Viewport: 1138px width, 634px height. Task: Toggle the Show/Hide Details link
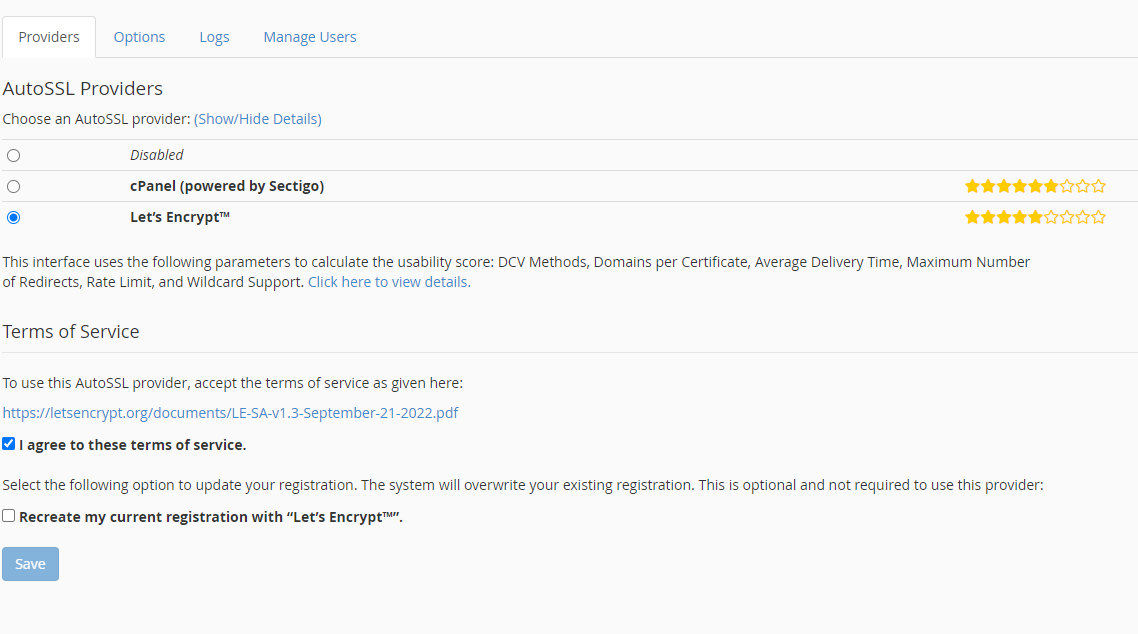(258, 119)
